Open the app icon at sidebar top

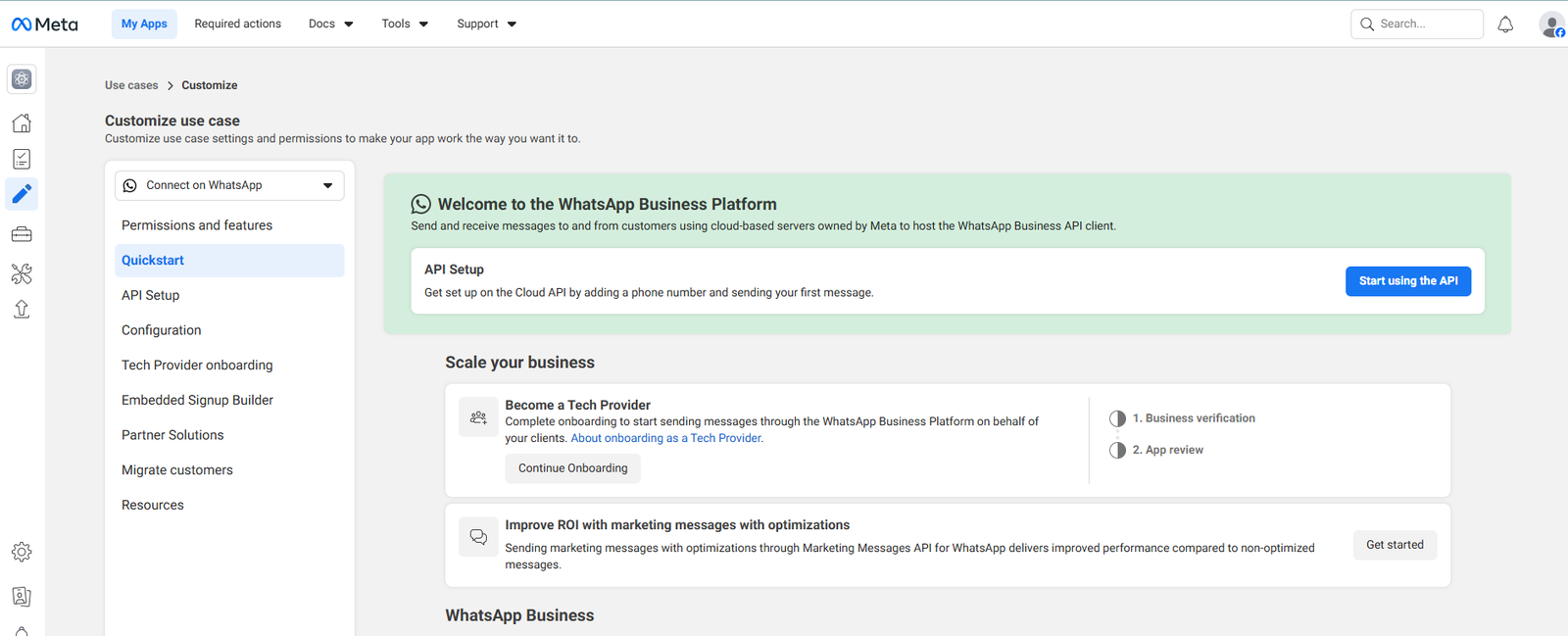pyautogui.click(x=22, y=79)
